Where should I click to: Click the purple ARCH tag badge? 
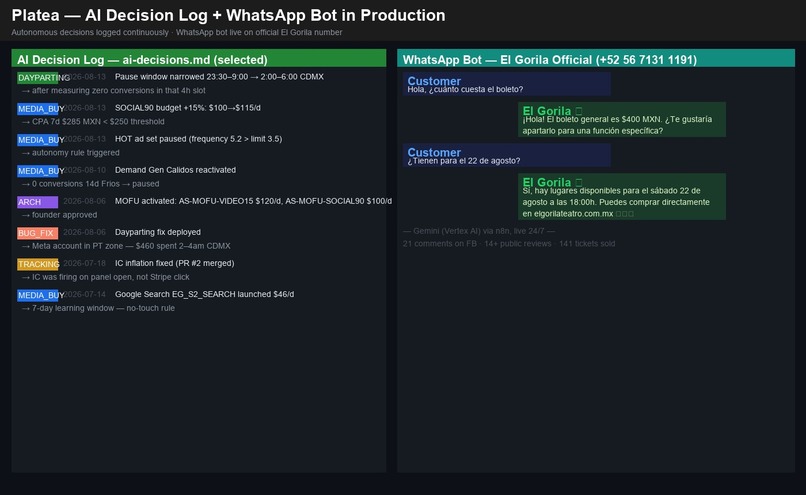pos(38,202)
